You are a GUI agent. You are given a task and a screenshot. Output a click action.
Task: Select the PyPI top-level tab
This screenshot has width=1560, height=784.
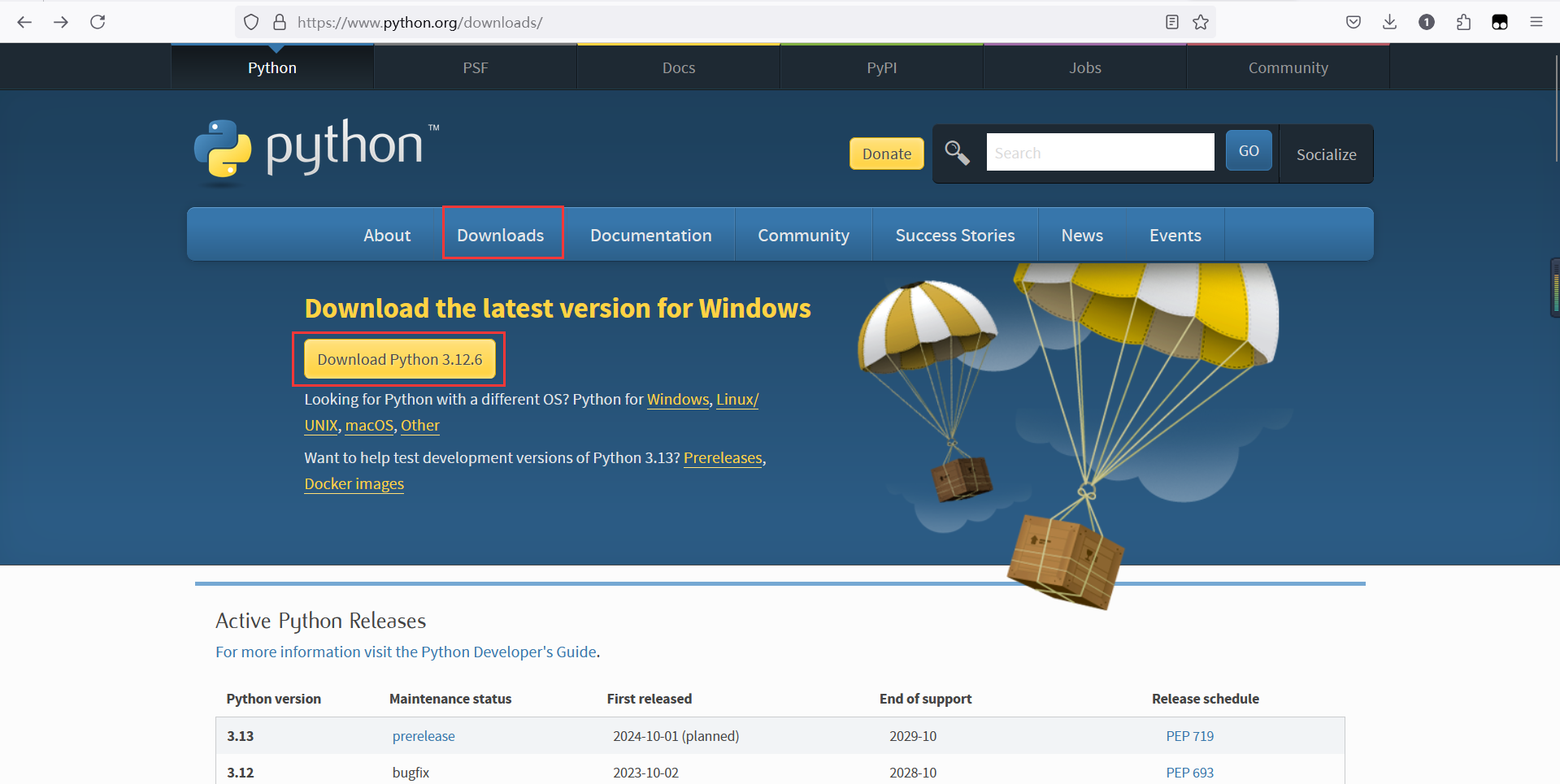coord(882,67)
